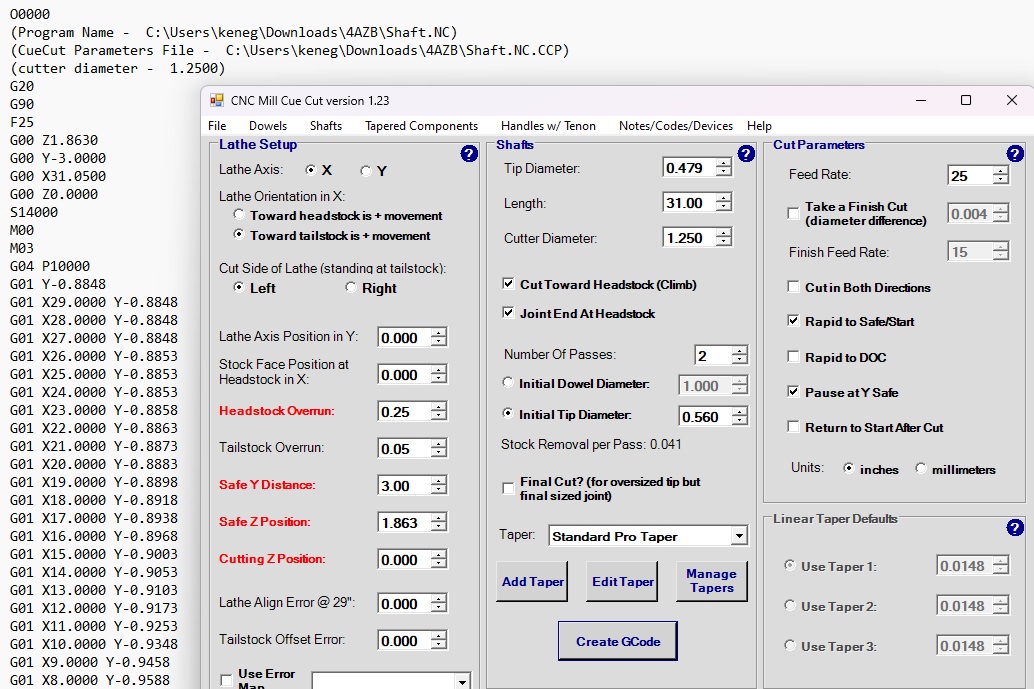This screenshot has height=689, width=1034.
Task: Open the Notes/Codes/Devices menu
Action: coord(676,126)
